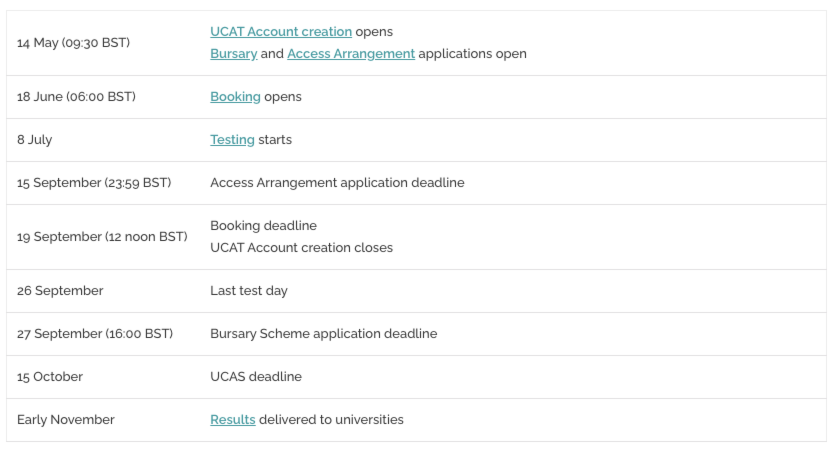Open the Results link
This screenshot has width=835, height=450.
click(233, 420)
